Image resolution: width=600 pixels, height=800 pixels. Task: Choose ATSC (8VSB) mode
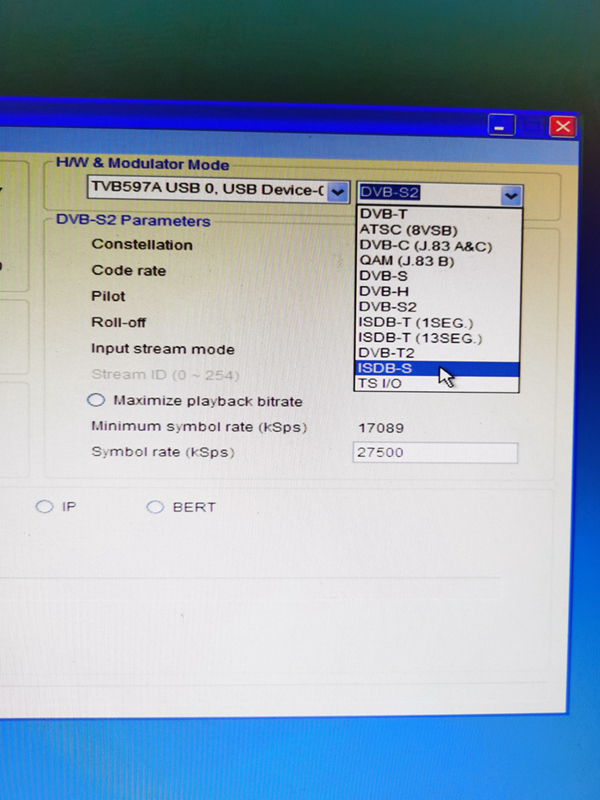[439, 230]
